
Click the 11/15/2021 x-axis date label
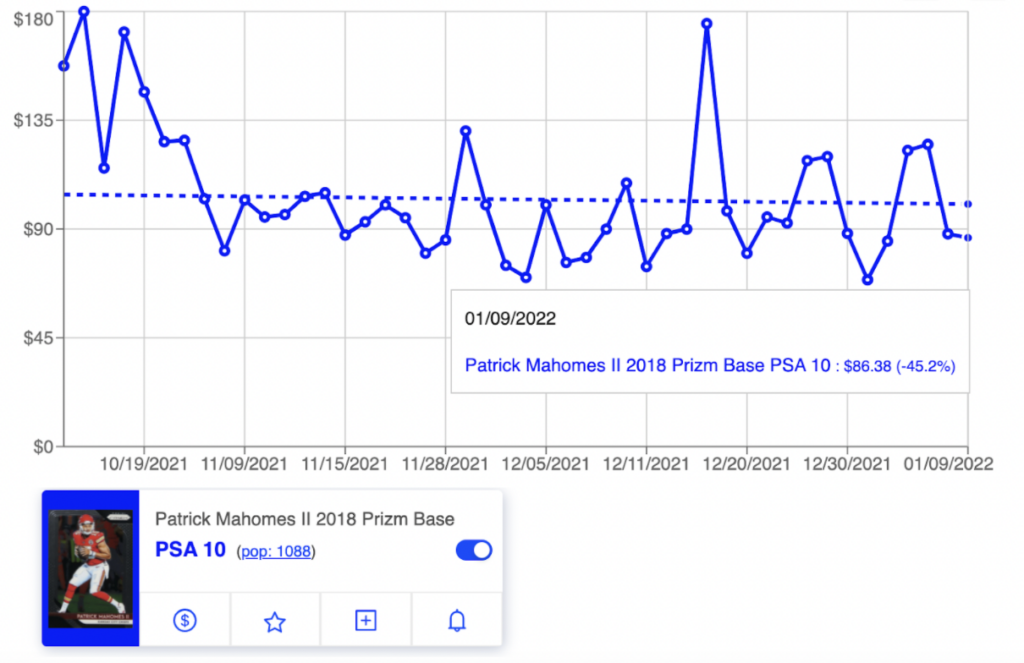point(345,464)
